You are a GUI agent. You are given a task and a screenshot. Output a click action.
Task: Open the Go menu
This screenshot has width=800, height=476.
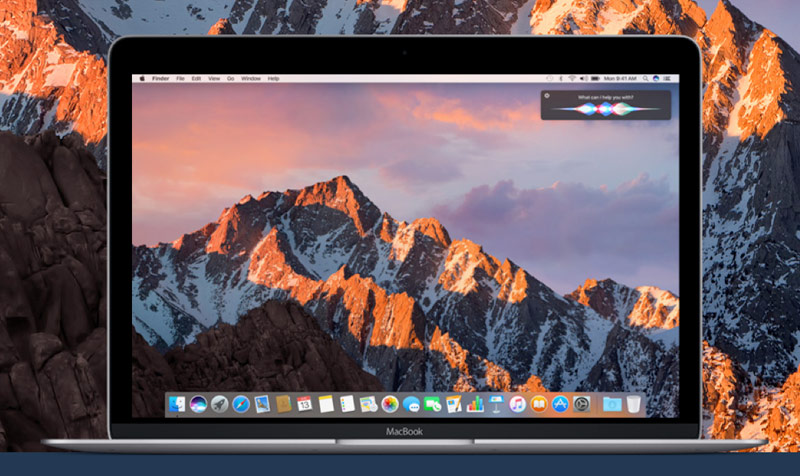[x=231, y=79]
